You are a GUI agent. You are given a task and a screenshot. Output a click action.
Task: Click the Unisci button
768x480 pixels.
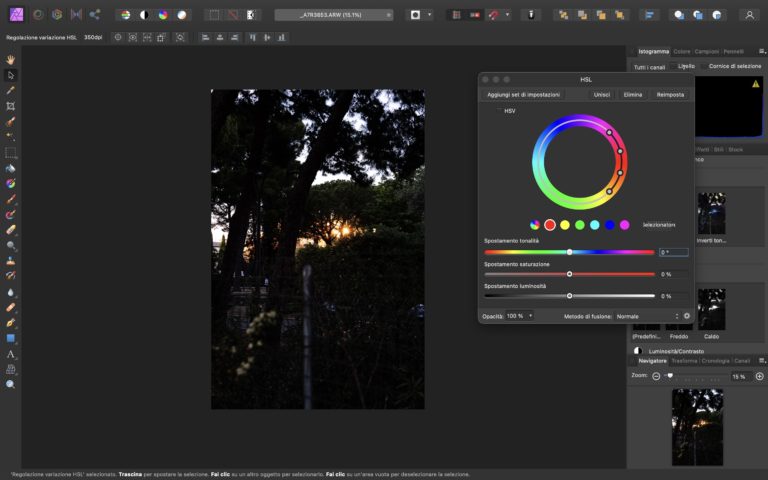tap(601, 95)
